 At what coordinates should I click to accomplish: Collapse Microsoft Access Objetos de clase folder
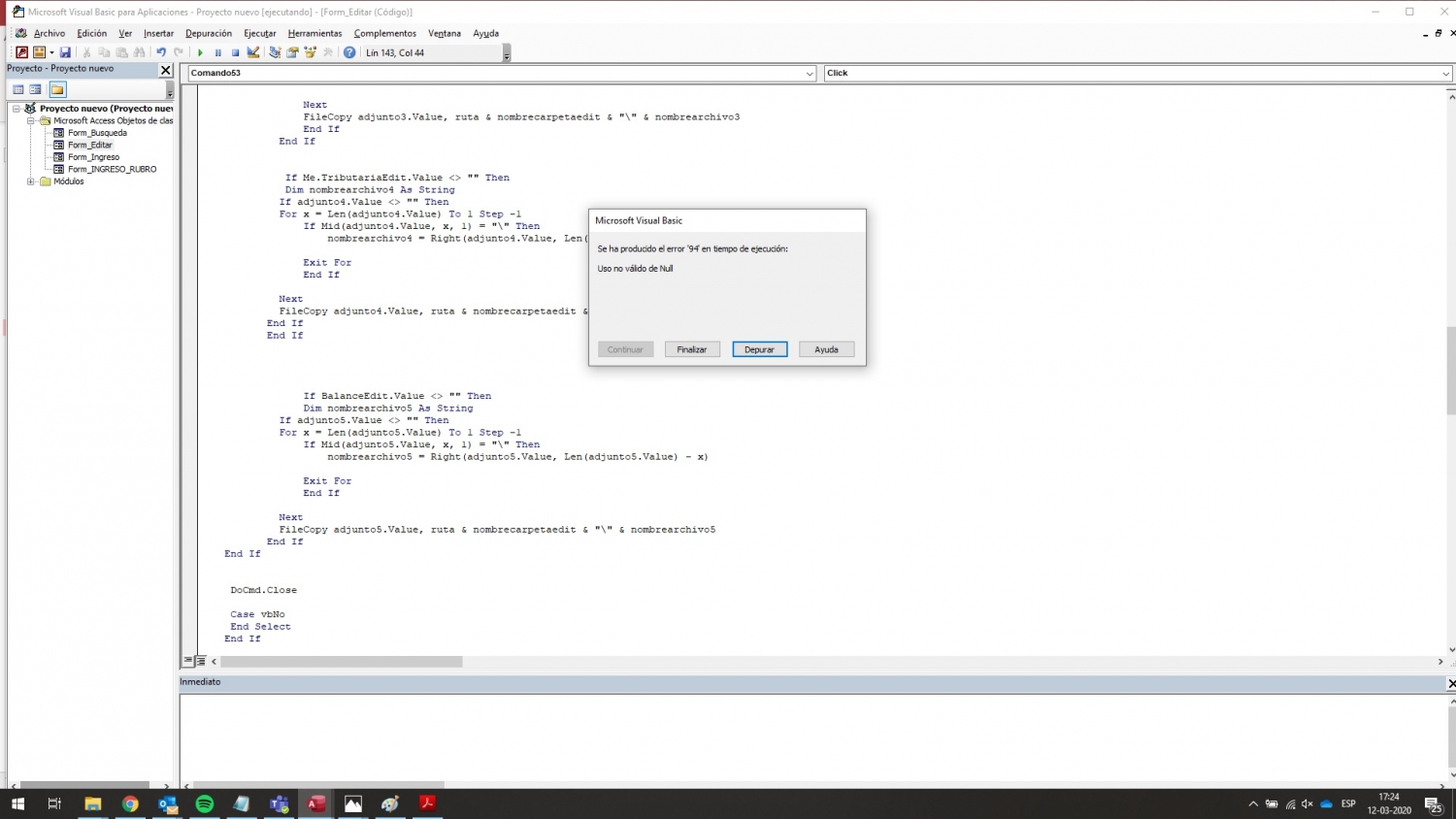(x=31, y=120)
